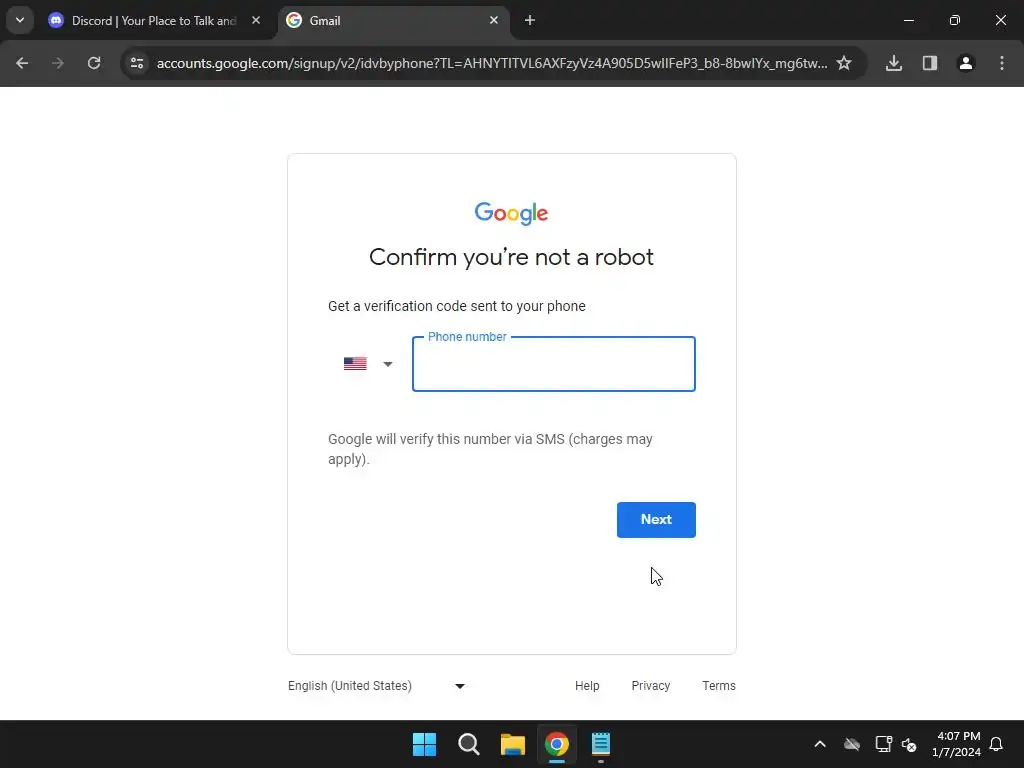Restore down the Chrome window
This screenshot has height=768, width=1024.
point(955,20)
